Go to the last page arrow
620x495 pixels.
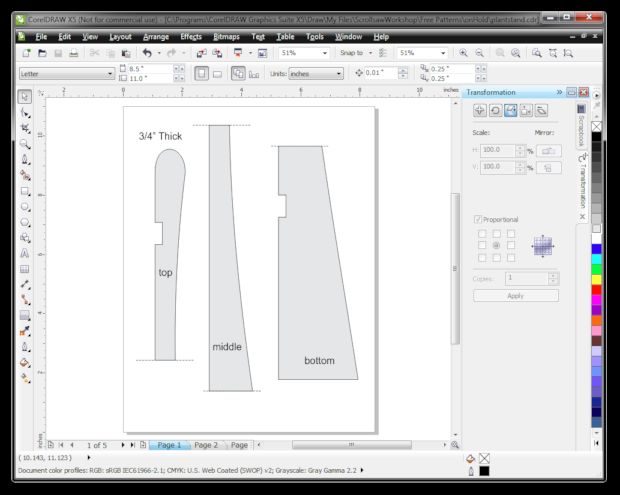132,445
